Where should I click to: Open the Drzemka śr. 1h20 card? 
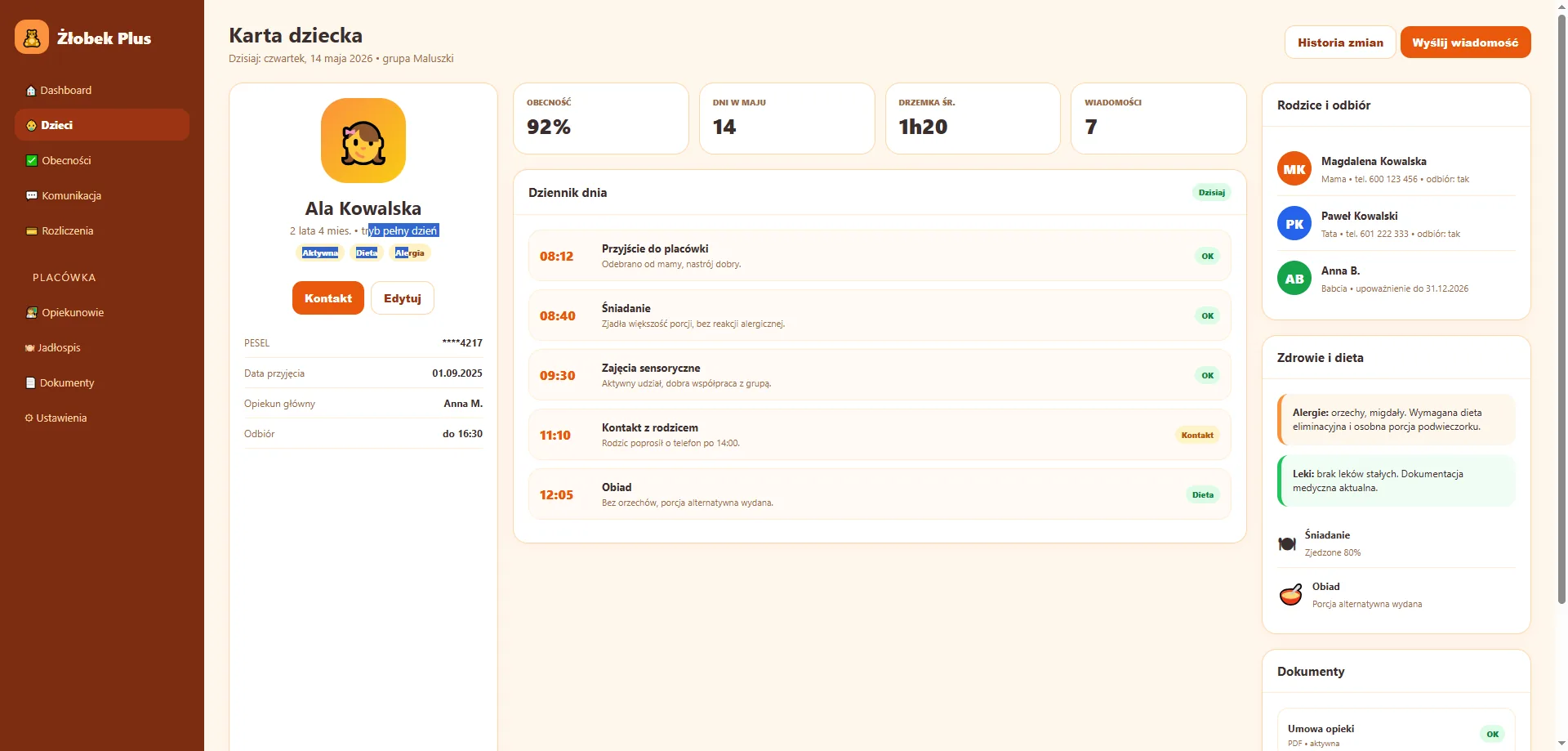coord(973,118)
